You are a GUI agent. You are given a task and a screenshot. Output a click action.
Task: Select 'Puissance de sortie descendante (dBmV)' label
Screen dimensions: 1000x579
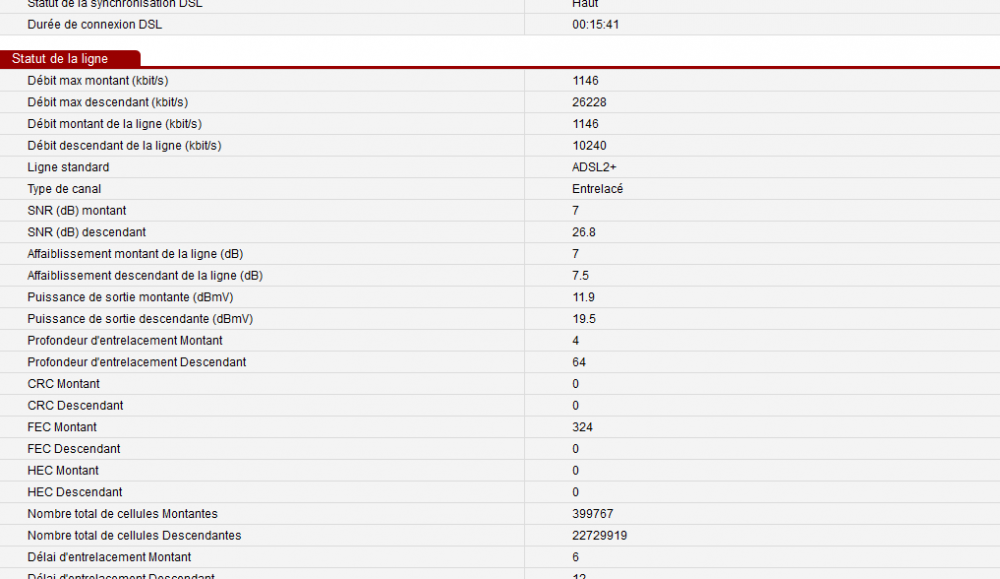[x=140, y=319]
